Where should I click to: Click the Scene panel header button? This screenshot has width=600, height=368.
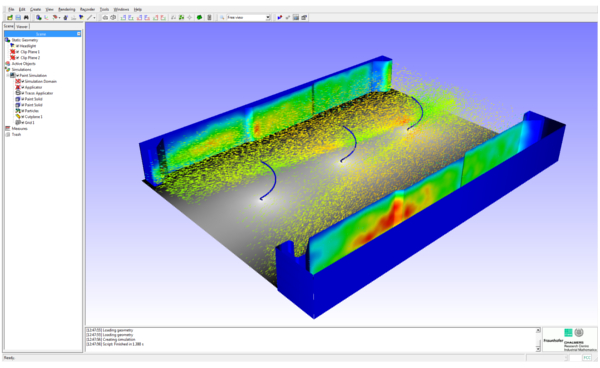click(78, 34)
